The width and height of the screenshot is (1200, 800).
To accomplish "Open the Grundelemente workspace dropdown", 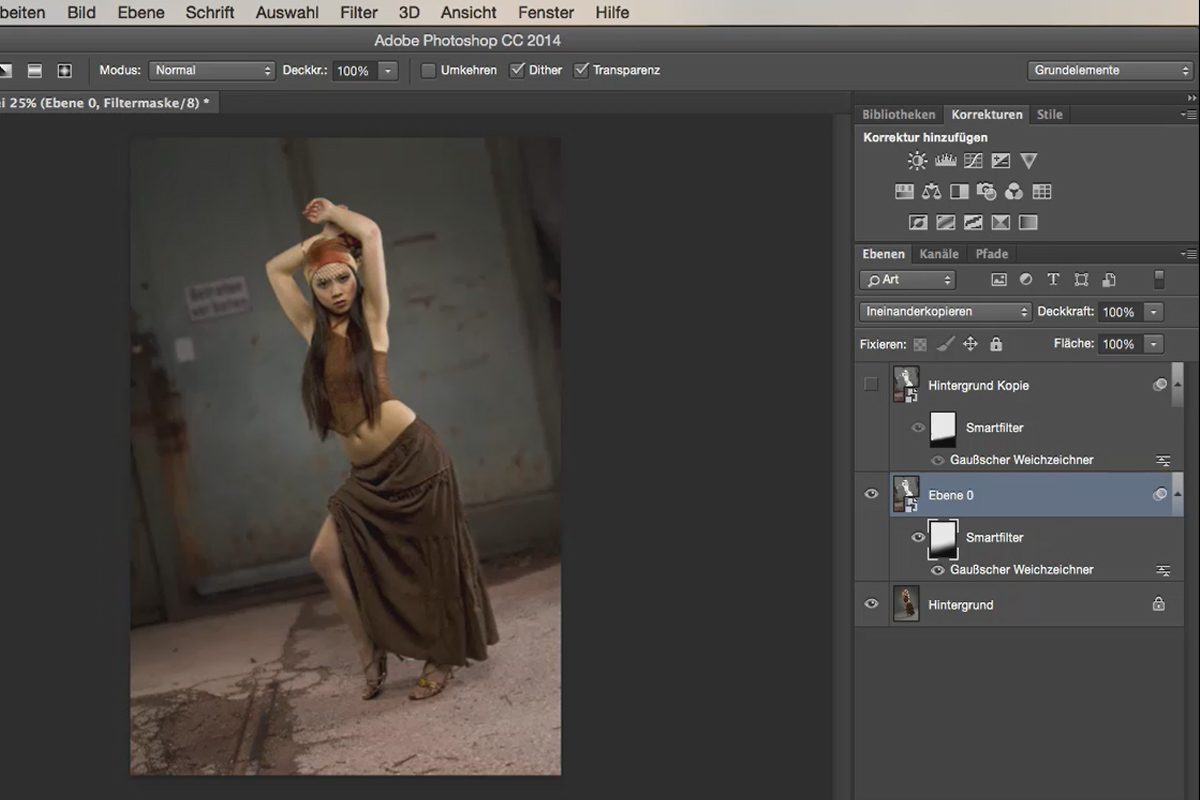I will point(1110,71).
